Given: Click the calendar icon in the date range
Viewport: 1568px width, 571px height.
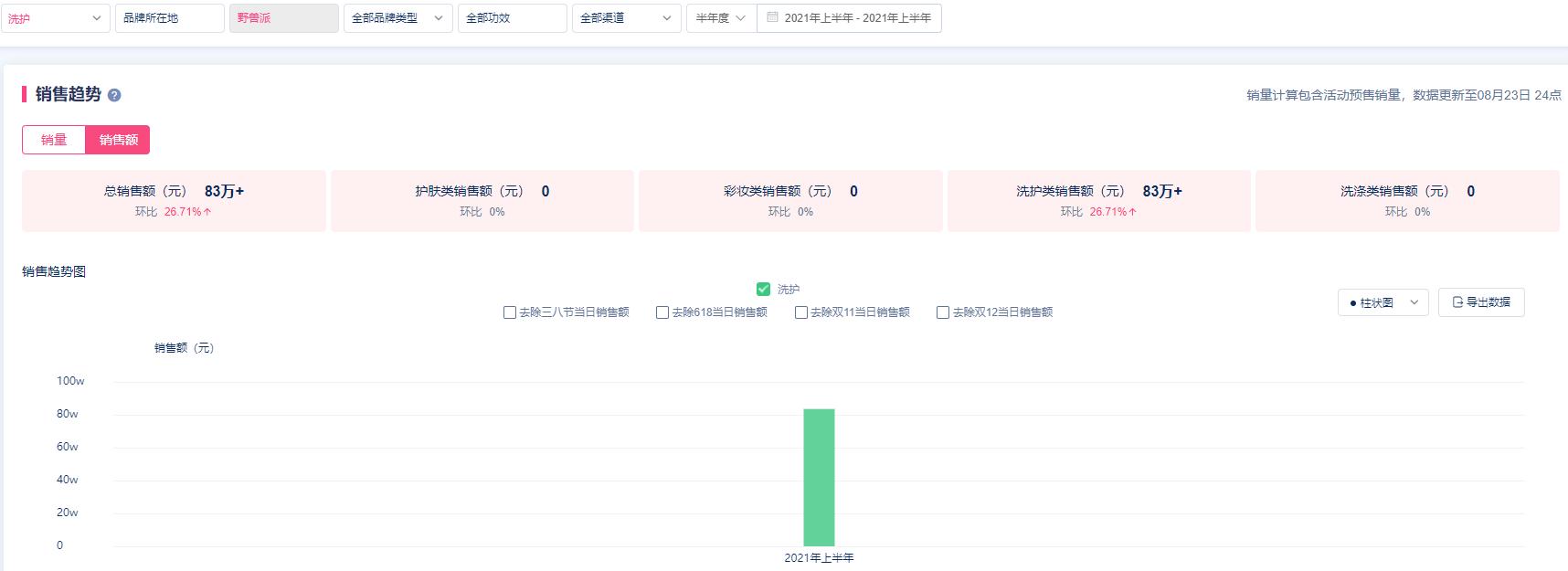Looking at the screenshot, I should pos(772,17).
